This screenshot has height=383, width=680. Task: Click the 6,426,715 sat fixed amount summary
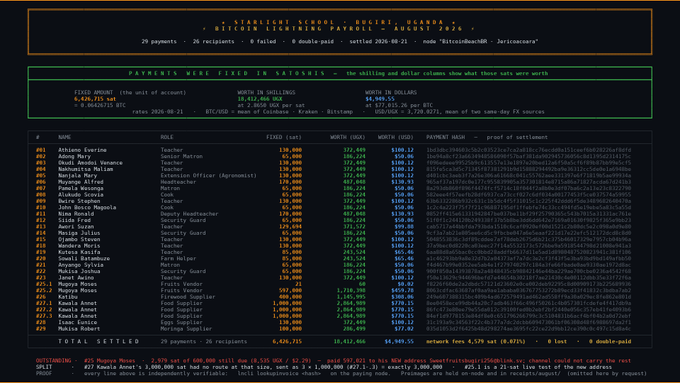tap(95, 99)
